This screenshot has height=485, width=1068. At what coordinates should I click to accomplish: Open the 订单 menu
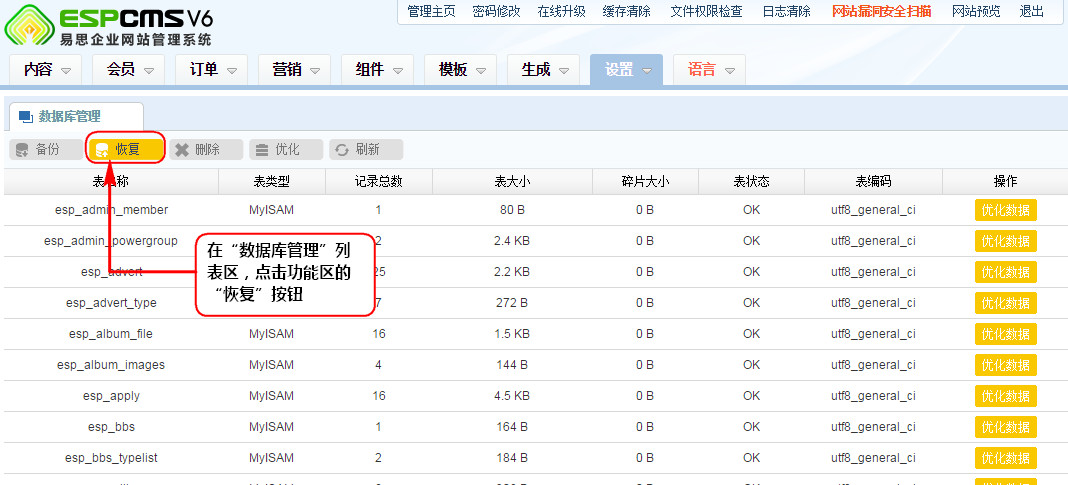212,69
